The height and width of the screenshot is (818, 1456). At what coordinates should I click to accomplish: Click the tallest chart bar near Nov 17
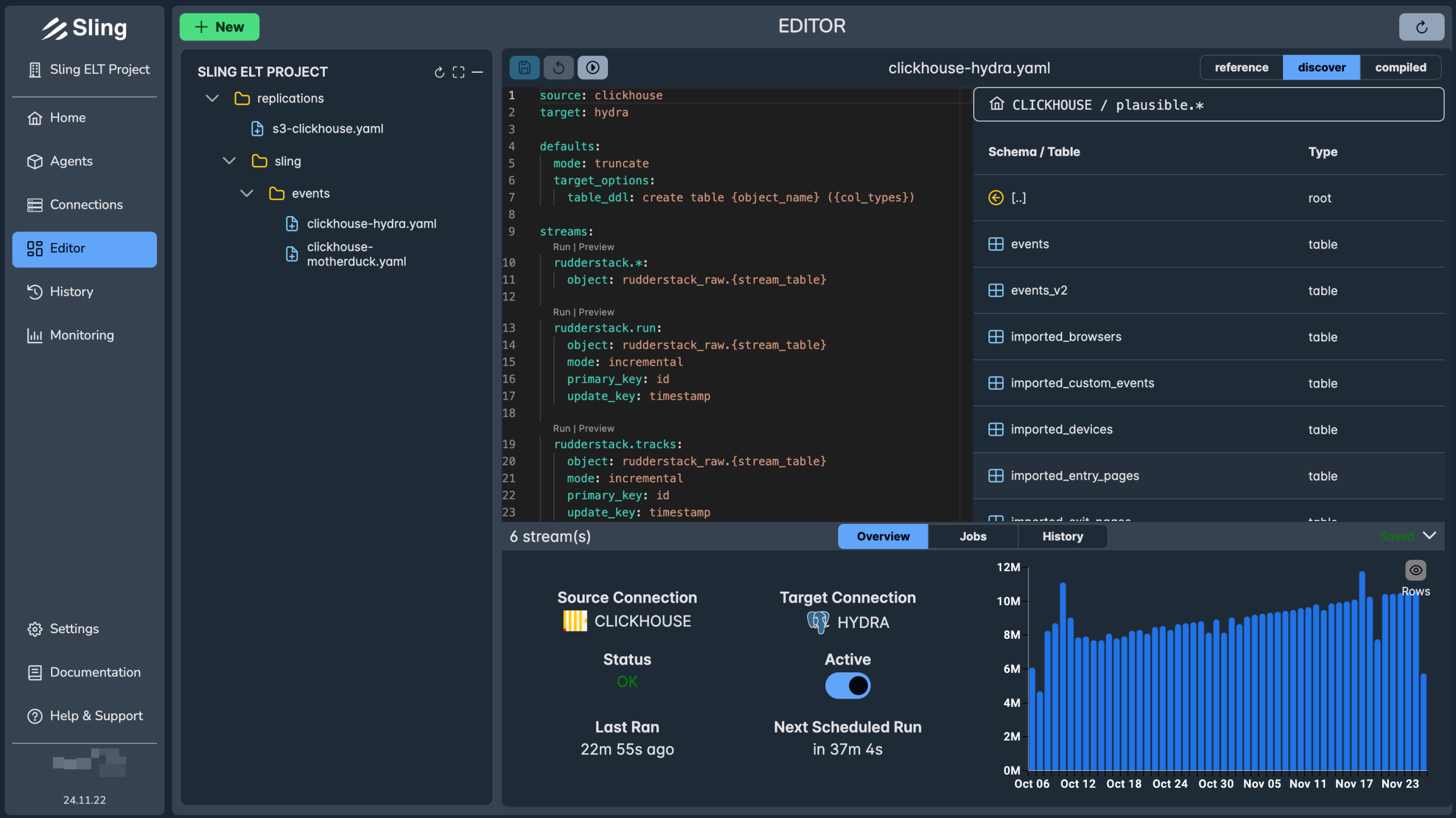pyautogui.click(x=1362, y=671)
